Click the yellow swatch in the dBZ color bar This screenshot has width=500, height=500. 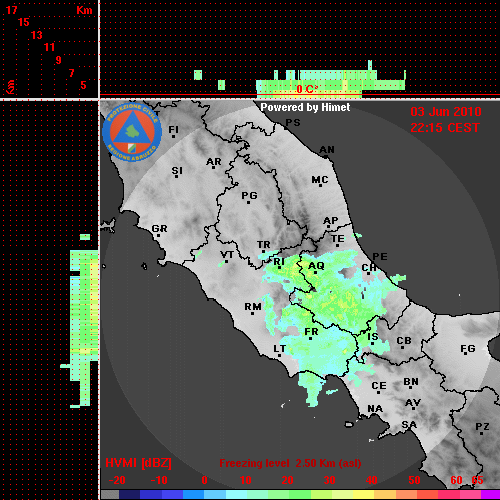(x=364, y=494)
